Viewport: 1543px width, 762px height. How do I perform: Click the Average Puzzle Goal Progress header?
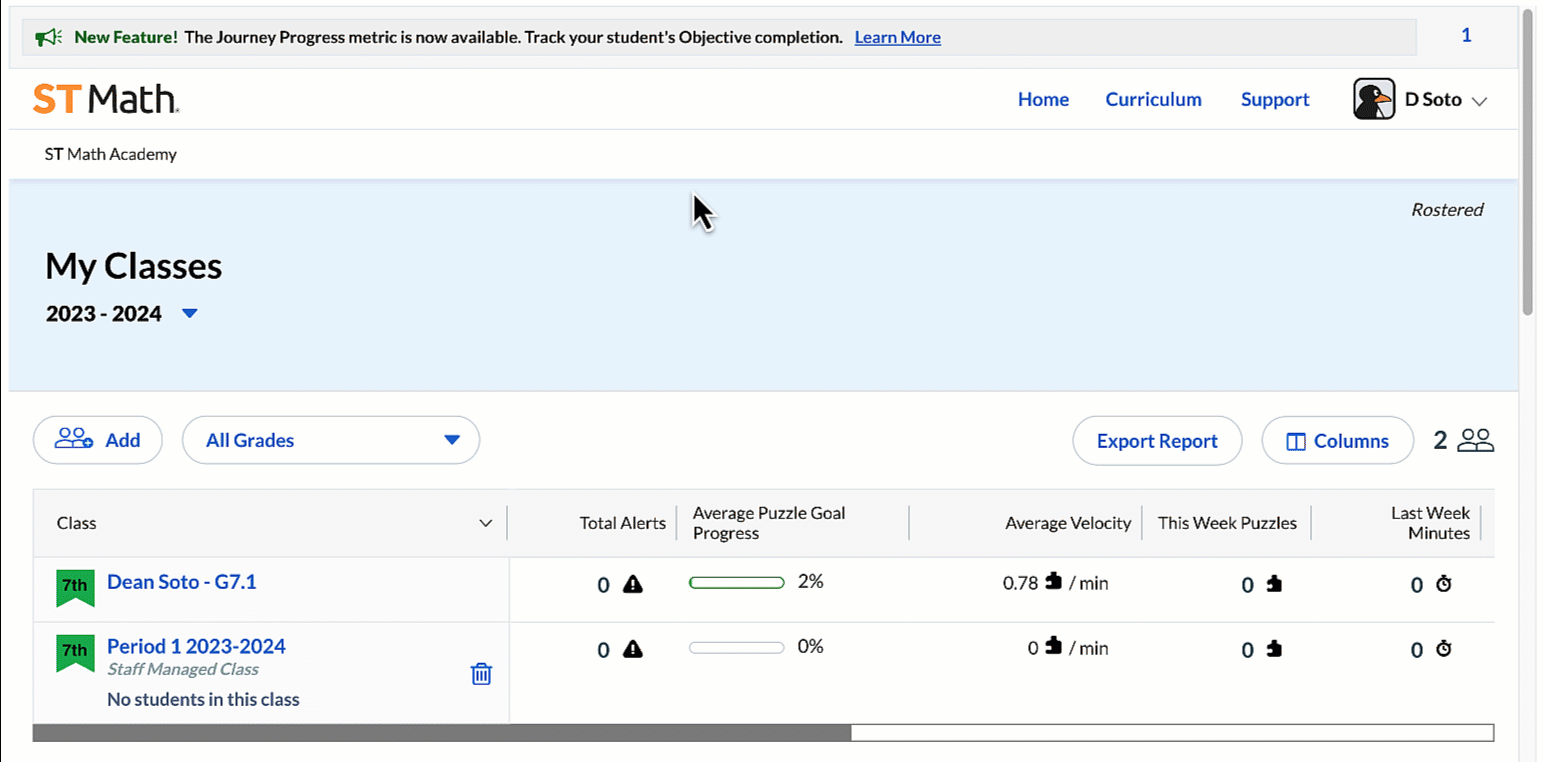coord(769,523)
